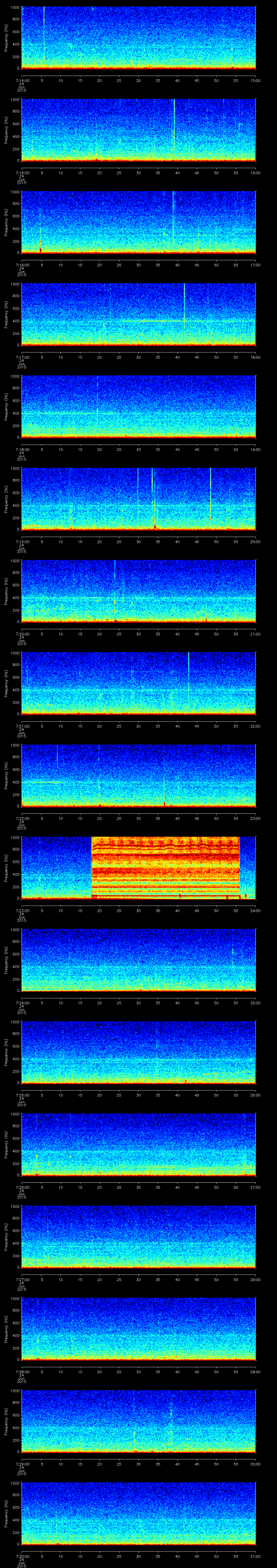The height and width of the screenshot is (1568, 277).
Task: Click the "17:00" end time label
Action: point(256,265)
